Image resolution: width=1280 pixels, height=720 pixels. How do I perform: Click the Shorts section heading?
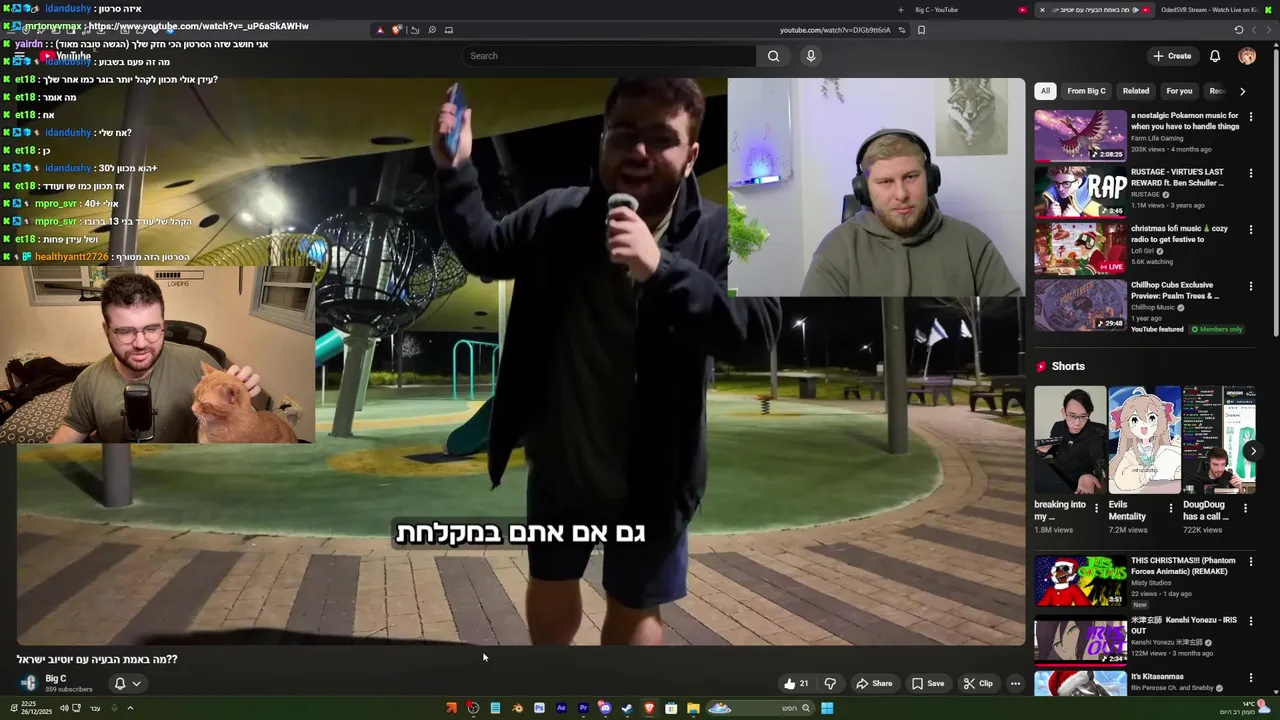[1068, 367]
